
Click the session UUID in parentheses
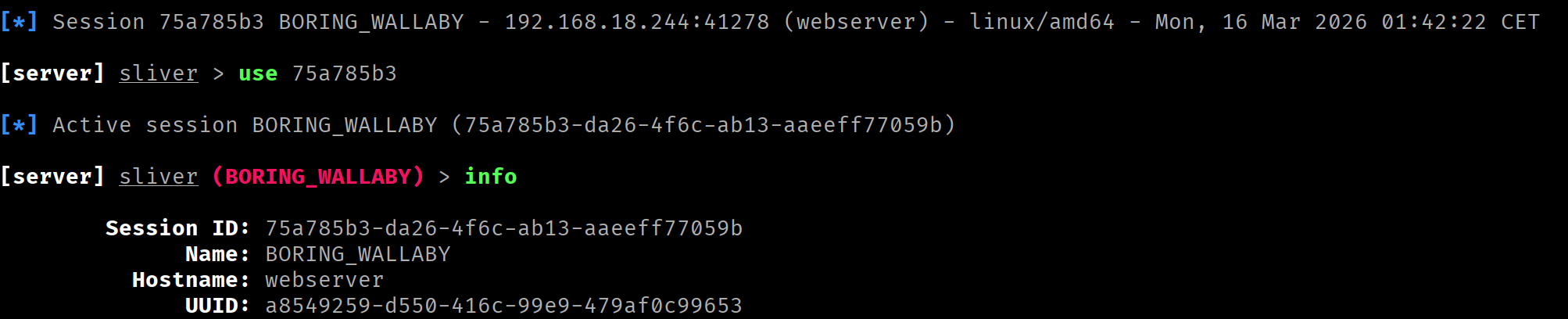703,125
